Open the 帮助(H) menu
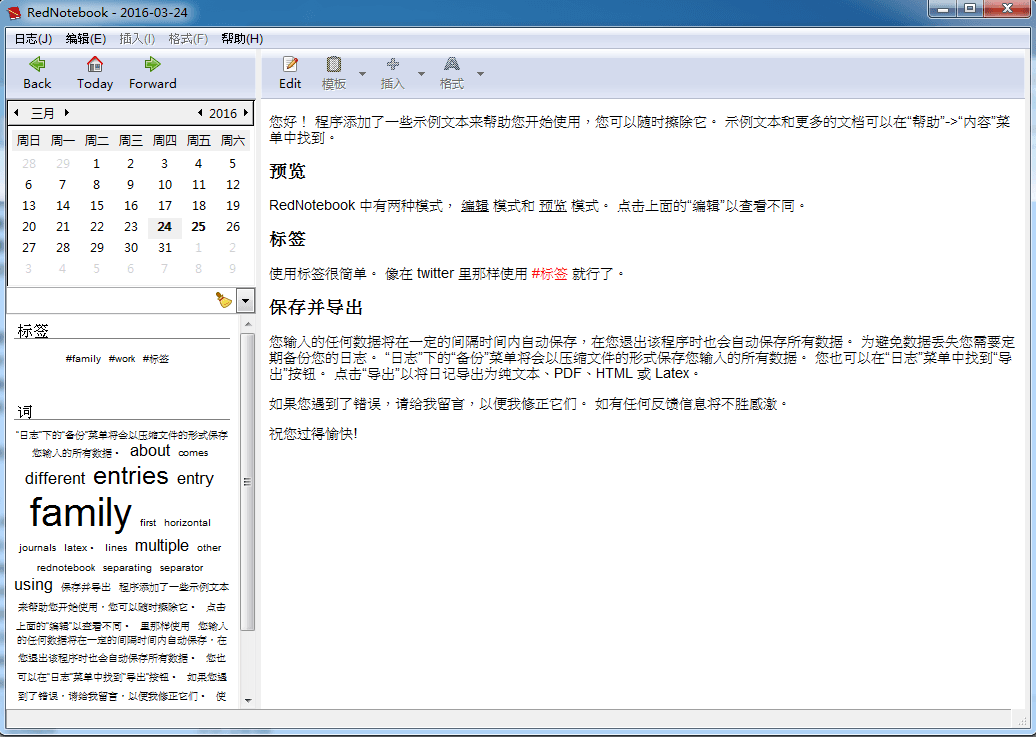The width and height of the screenshot is (1036, 737). point(242,39)
